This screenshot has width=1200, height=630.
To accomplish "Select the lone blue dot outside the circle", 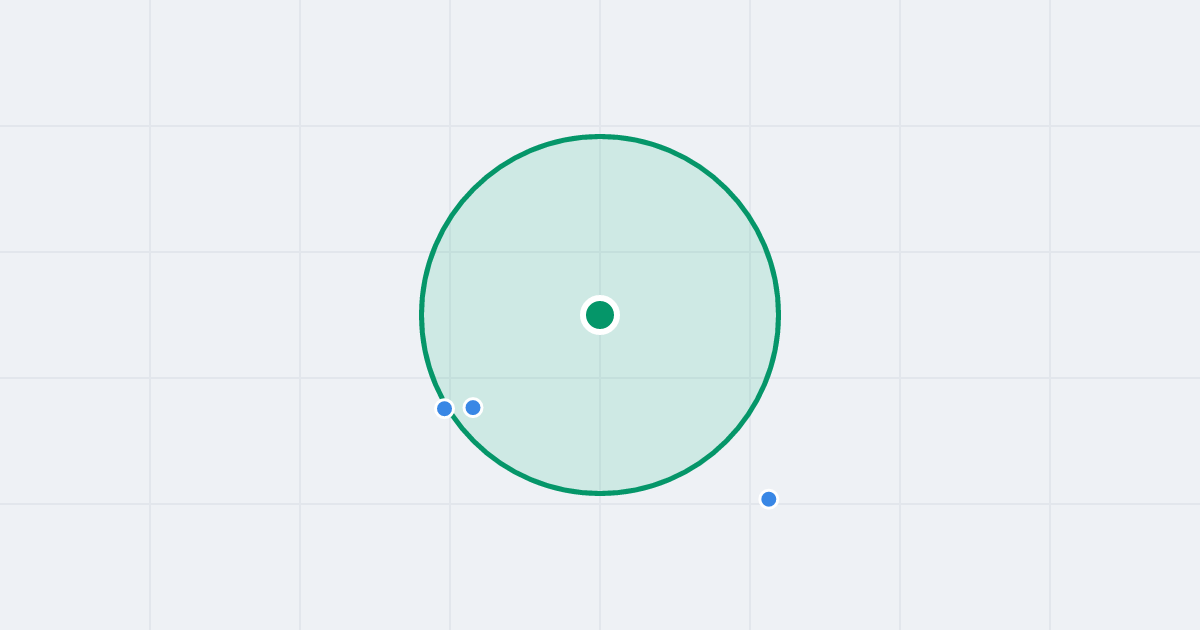I will [768, 499].
